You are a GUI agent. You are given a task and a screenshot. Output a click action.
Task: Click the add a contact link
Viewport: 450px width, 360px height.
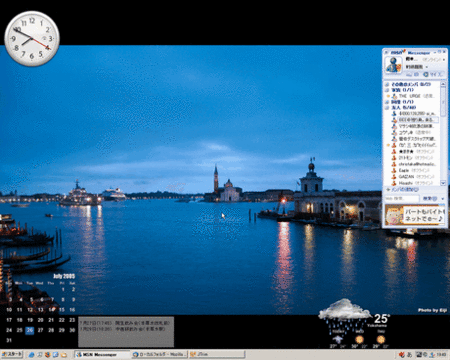pos(402,189)
